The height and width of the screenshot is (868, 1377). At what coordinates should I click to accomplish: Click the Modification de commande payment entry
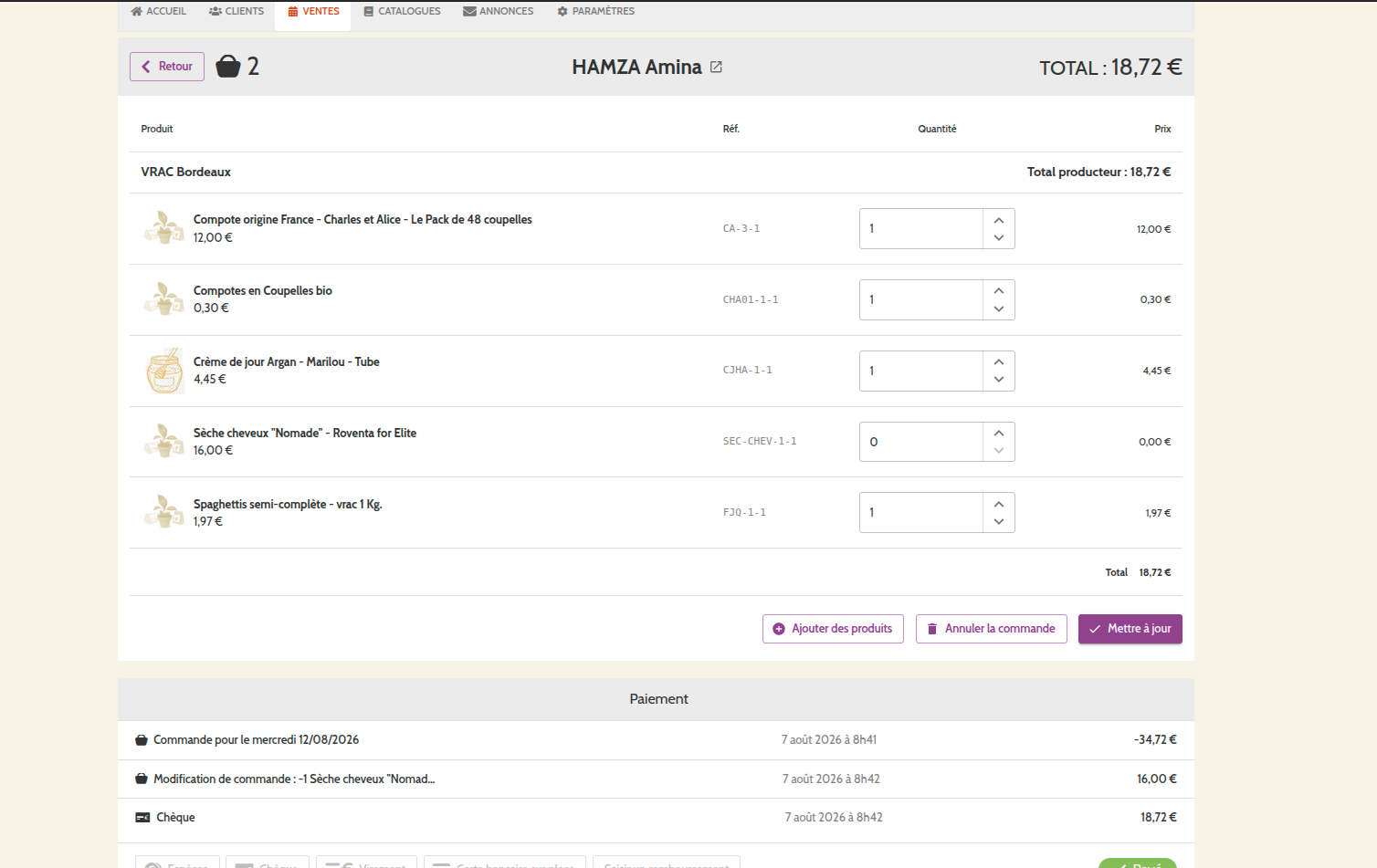(294, 779)
